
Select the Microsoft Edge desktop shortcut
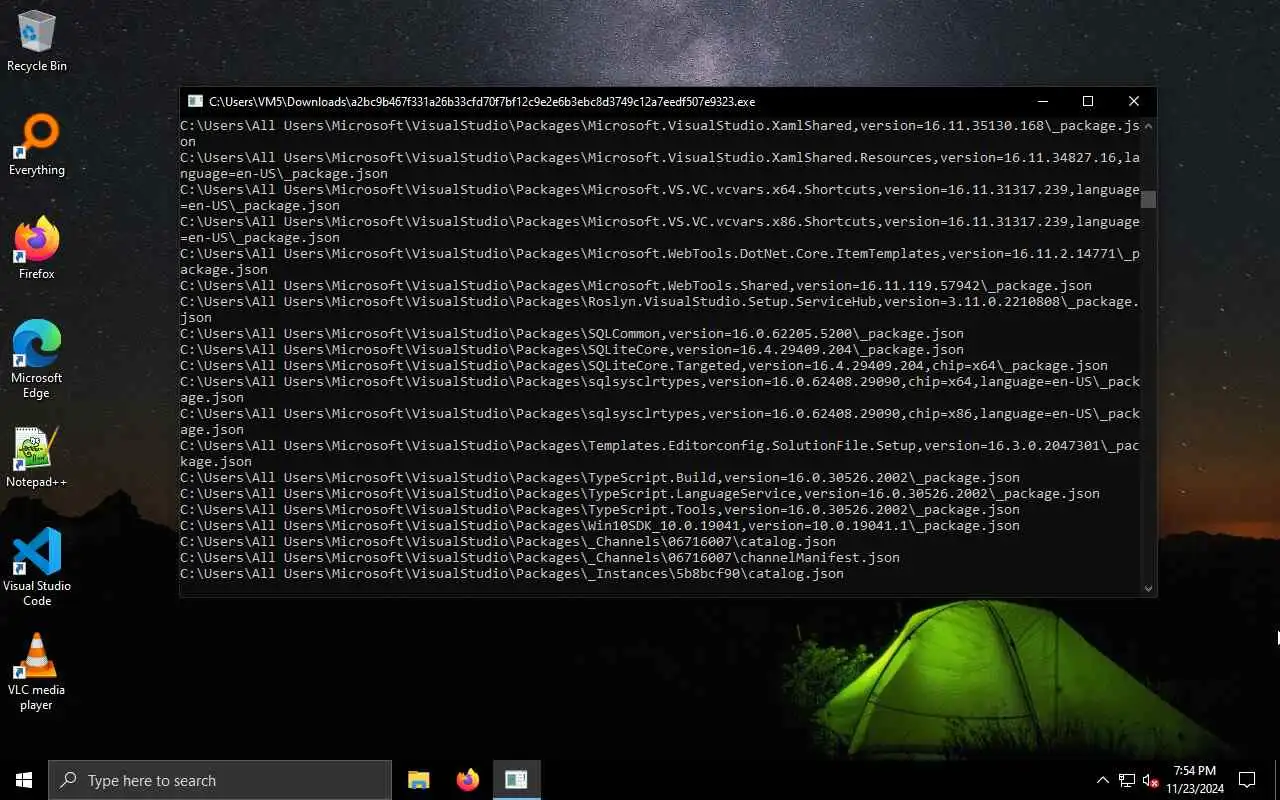(x=37, y=360)
